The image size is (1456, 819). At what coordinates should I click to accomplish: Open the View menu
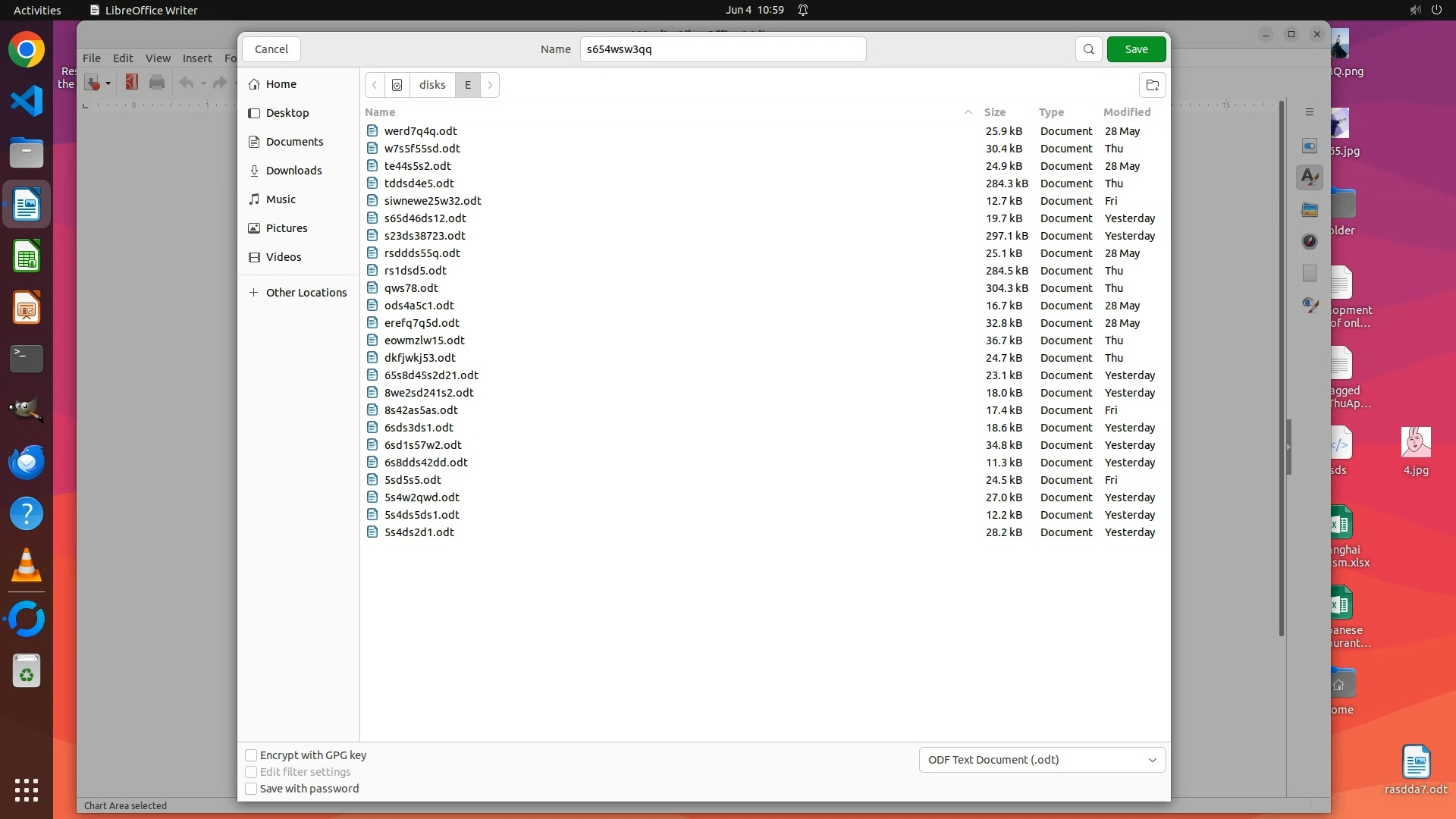tap(158, 58)
